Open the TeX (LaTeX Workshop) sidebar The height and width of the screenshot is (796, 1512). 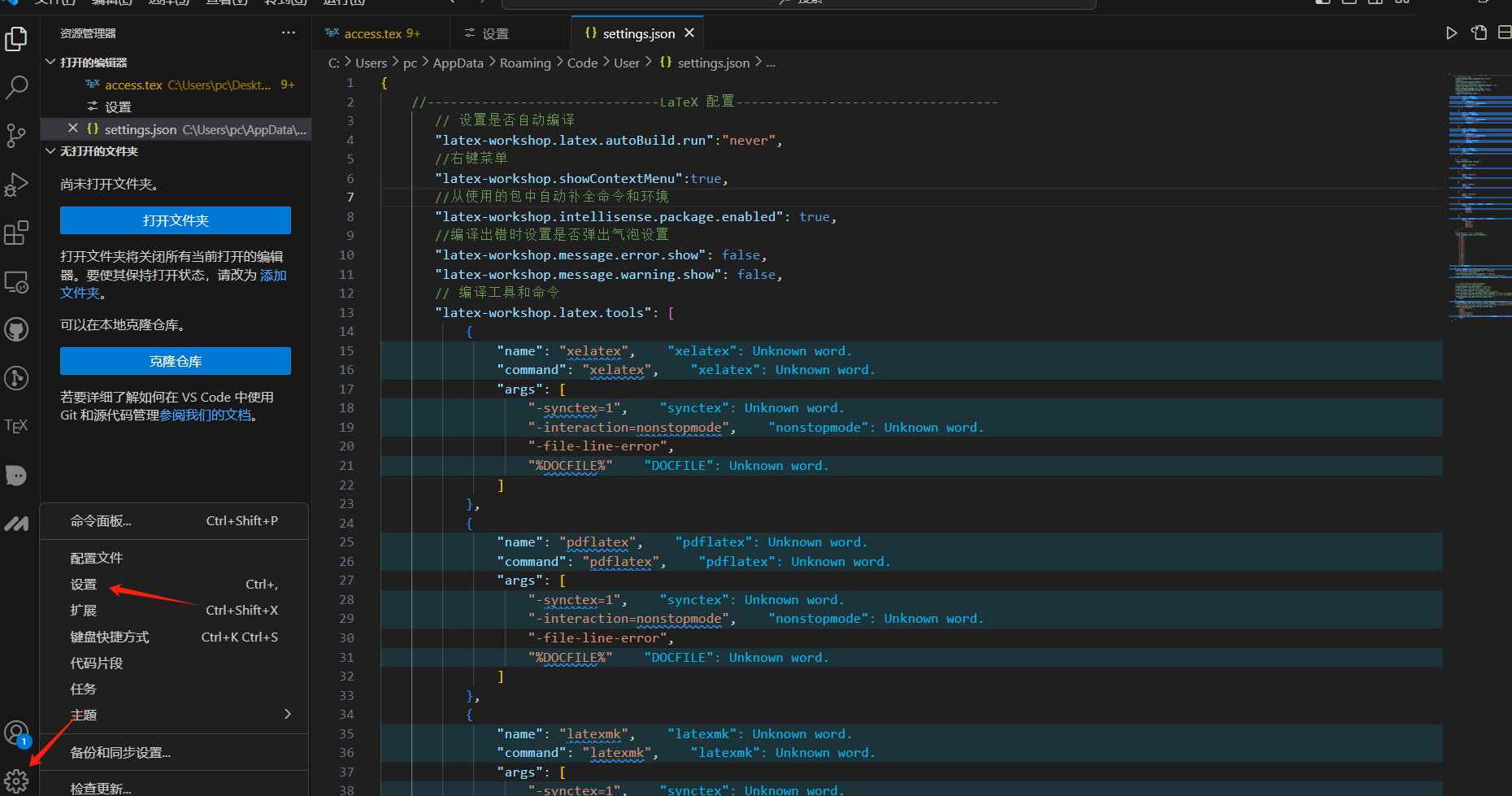click(16, 426)
